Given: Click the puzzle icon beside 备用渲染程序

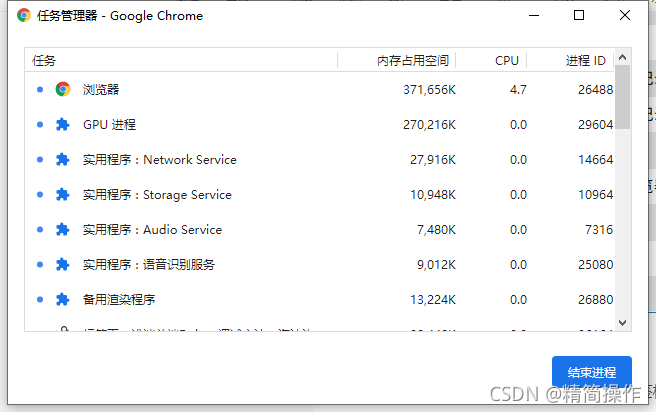Looking at the screenshot, I should [x=63, y=299].
